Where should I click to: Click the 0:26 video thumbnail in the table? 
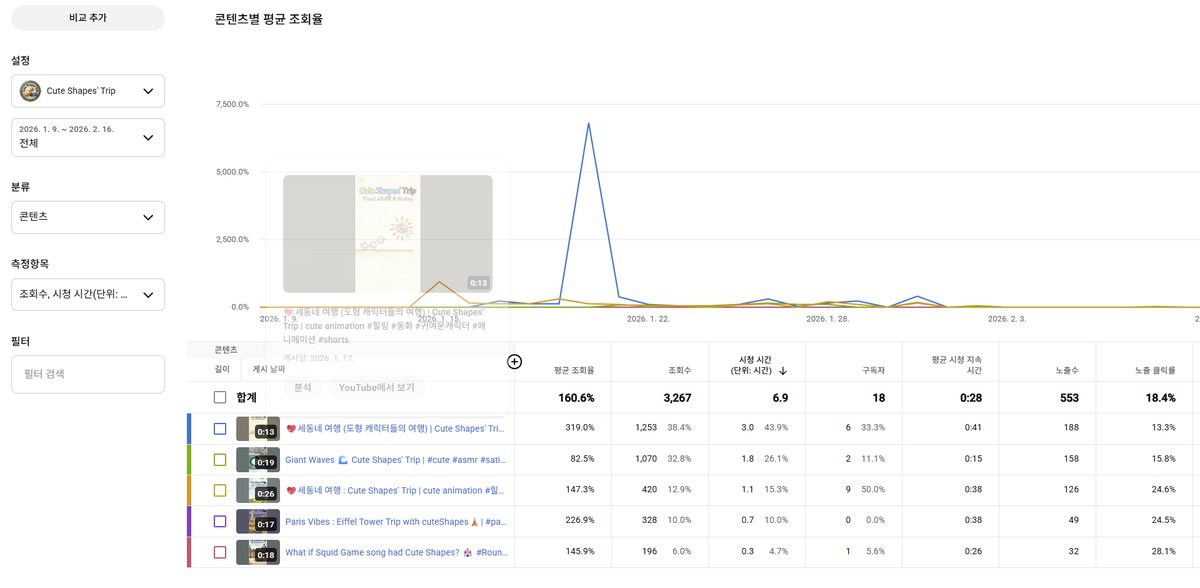[x=258, y=490]
